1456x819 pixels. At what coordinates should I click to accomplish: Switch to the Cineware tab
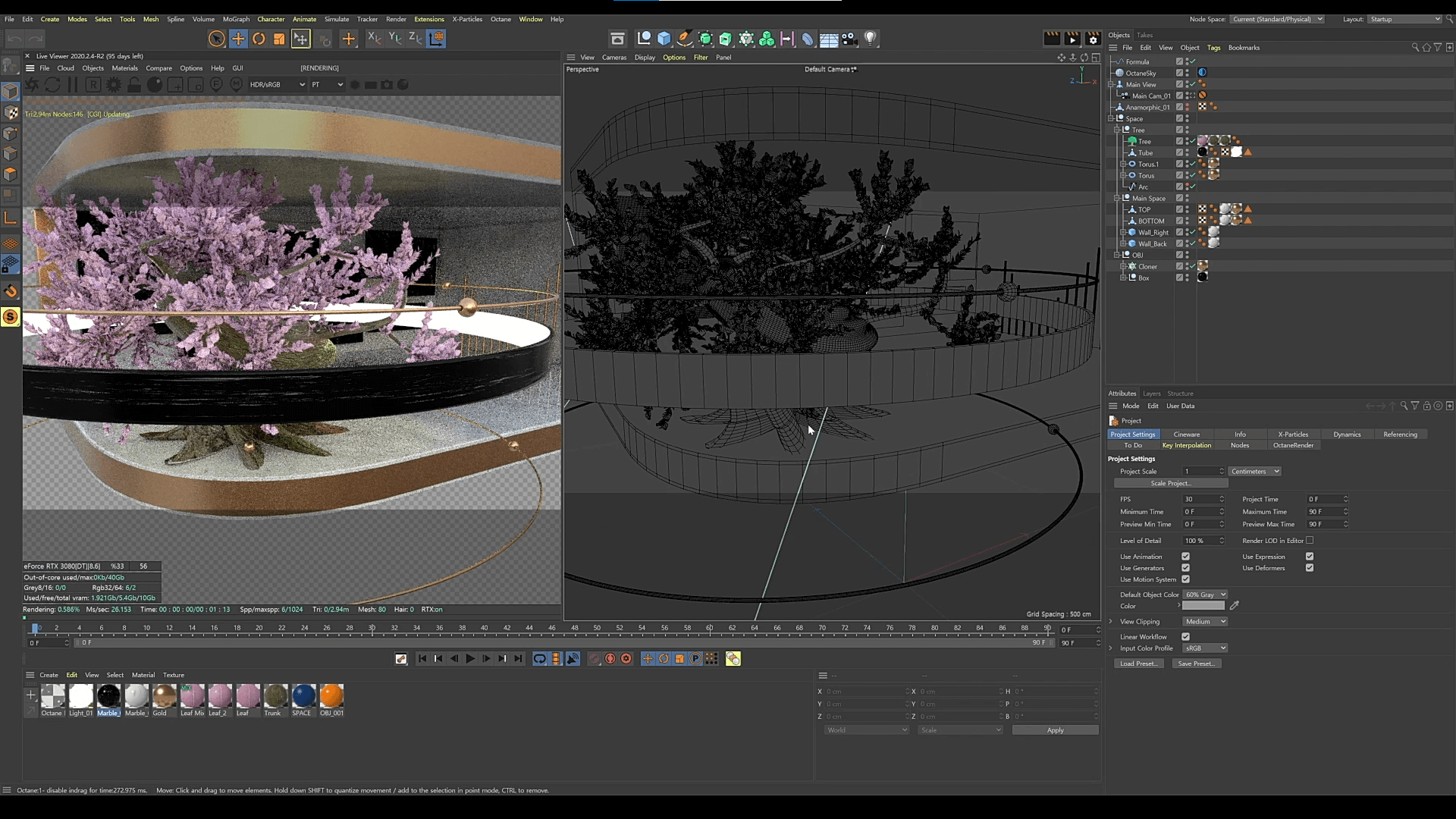coord(1187,435)
